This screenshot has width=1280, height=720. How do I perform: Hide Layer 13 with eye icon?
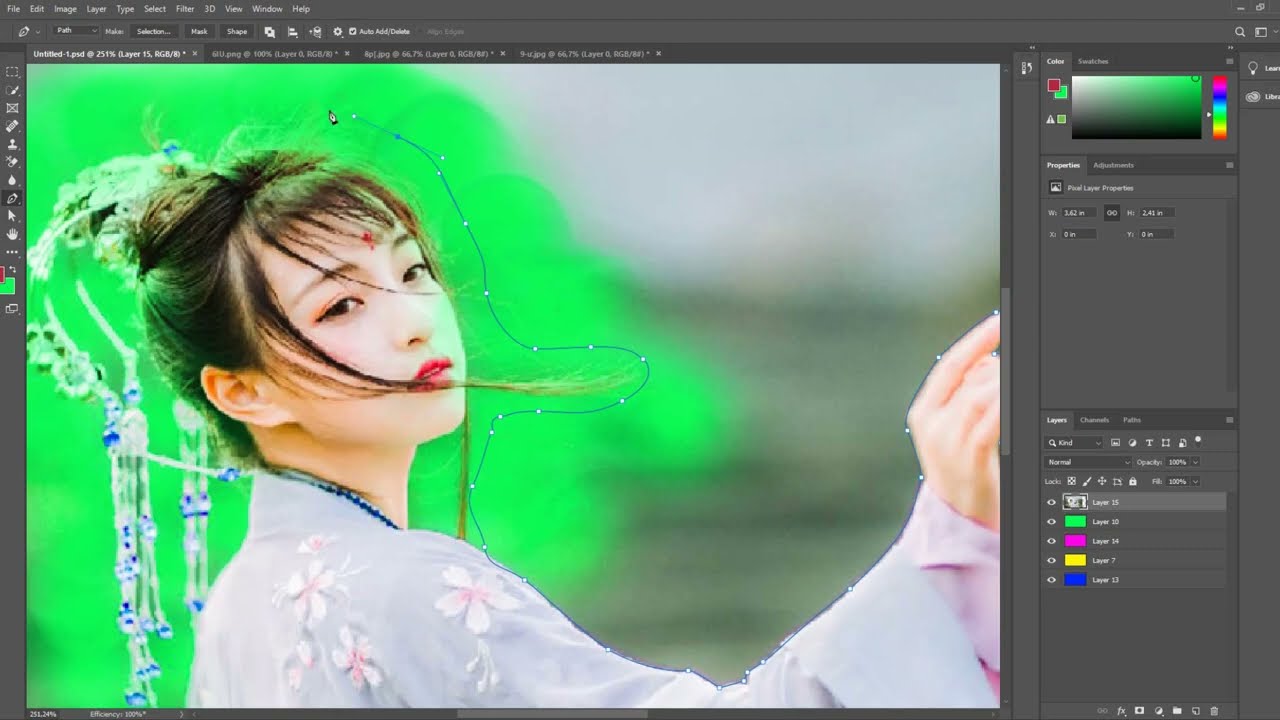click(x=1051, y=580)
